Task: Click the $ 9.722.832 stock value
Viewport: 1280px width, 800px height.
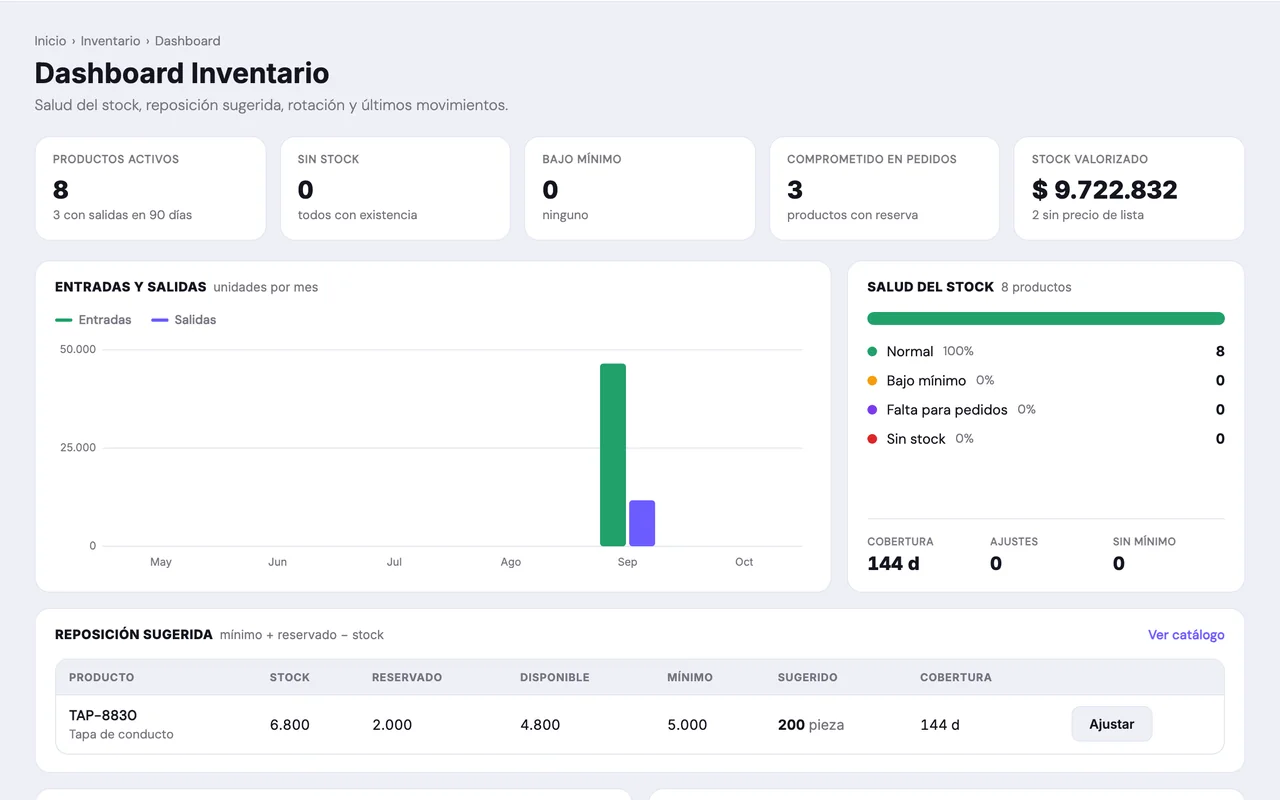Action: click(x=1105, y=190)
